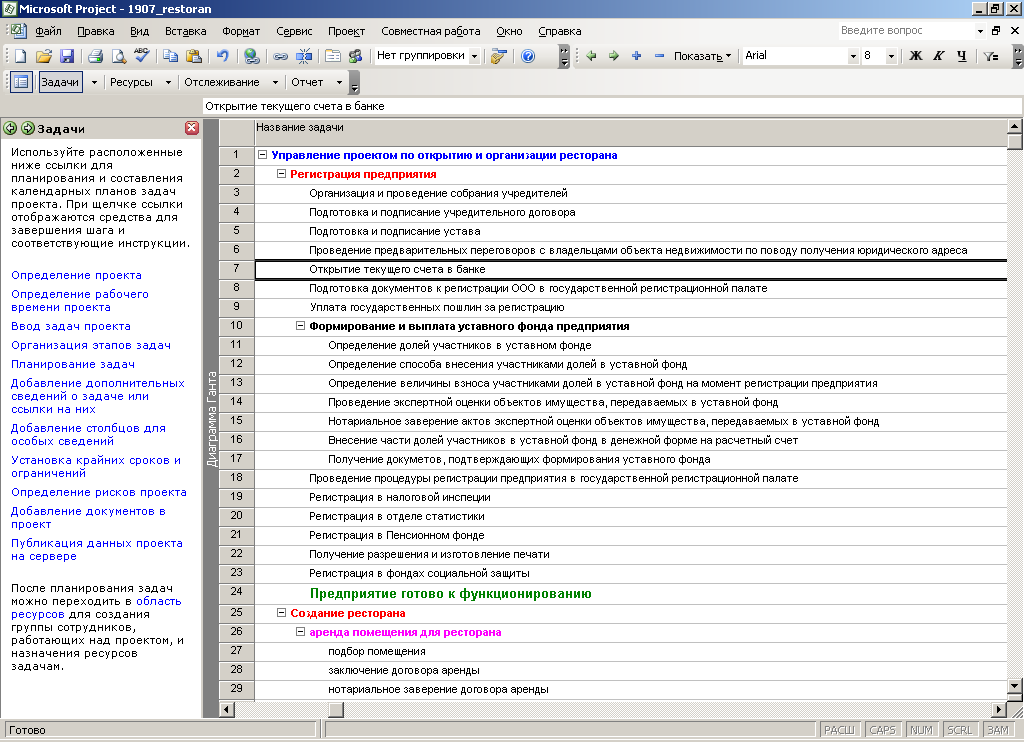Click the "Ввод задач проекта" link
Image resolution: width=1024 pixels, height=742 pixels.
70,326
